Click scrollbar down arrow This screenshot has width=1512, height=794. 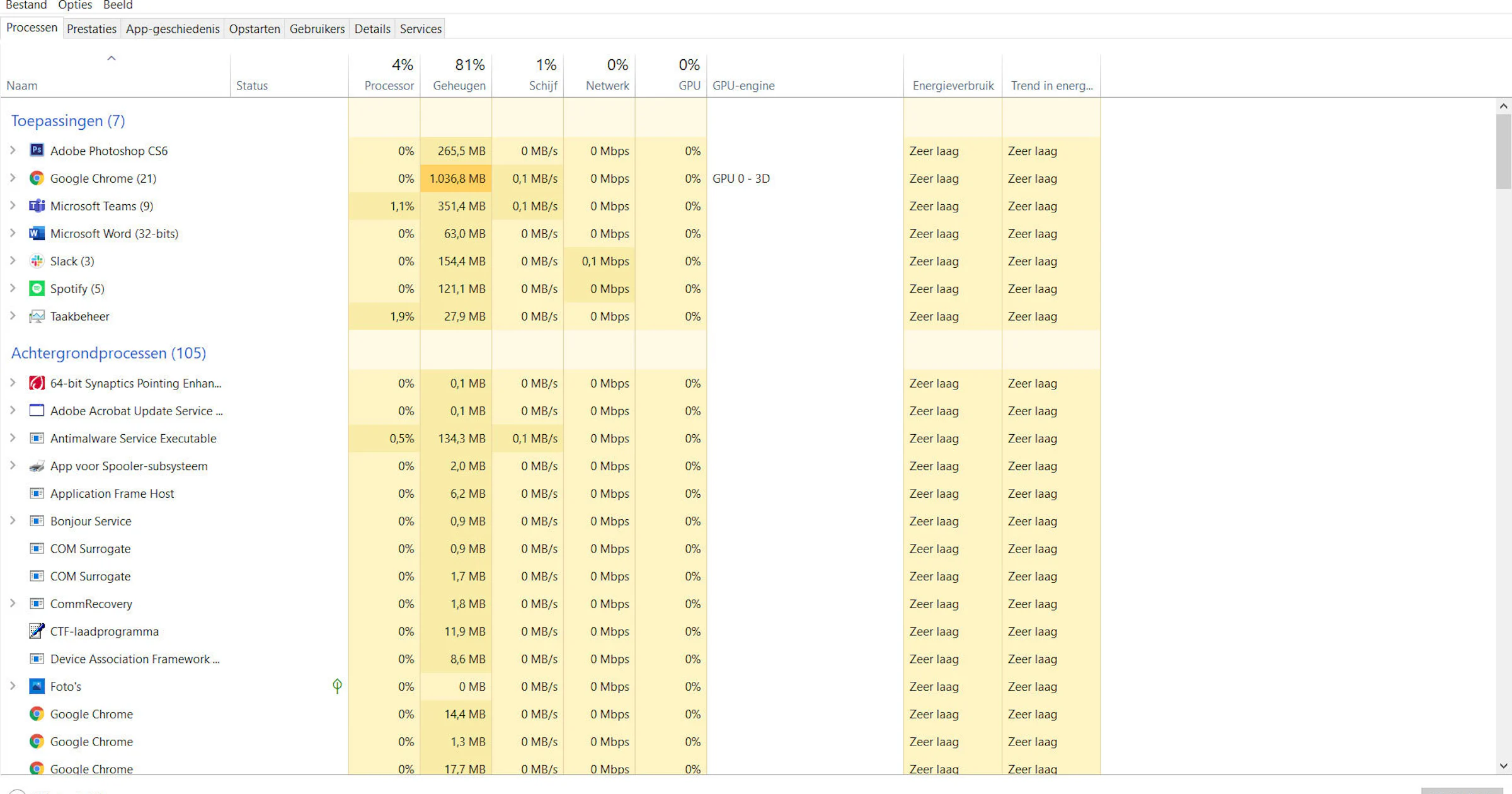point(1504,766)
